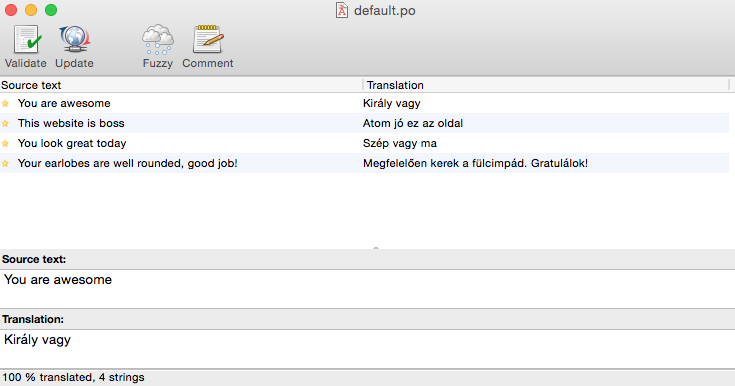Screen dimensions: 735x386
Task: Toggle the Fuzzy cloud icon
Action: point(158,39)
